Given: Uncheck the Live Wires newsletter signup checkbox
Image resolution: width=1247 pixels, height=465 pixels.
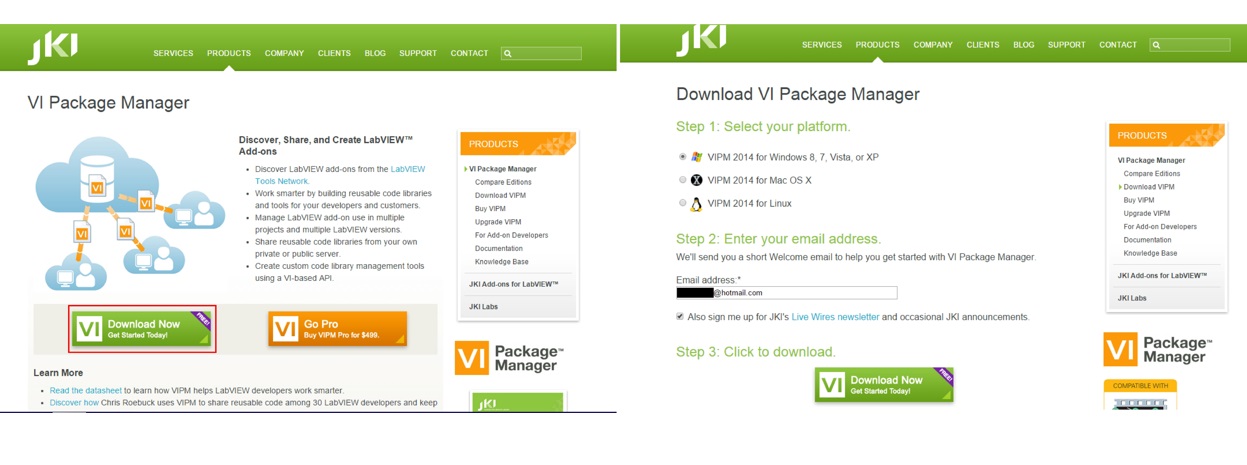Looking at the screenshot, I should point(681,316).
